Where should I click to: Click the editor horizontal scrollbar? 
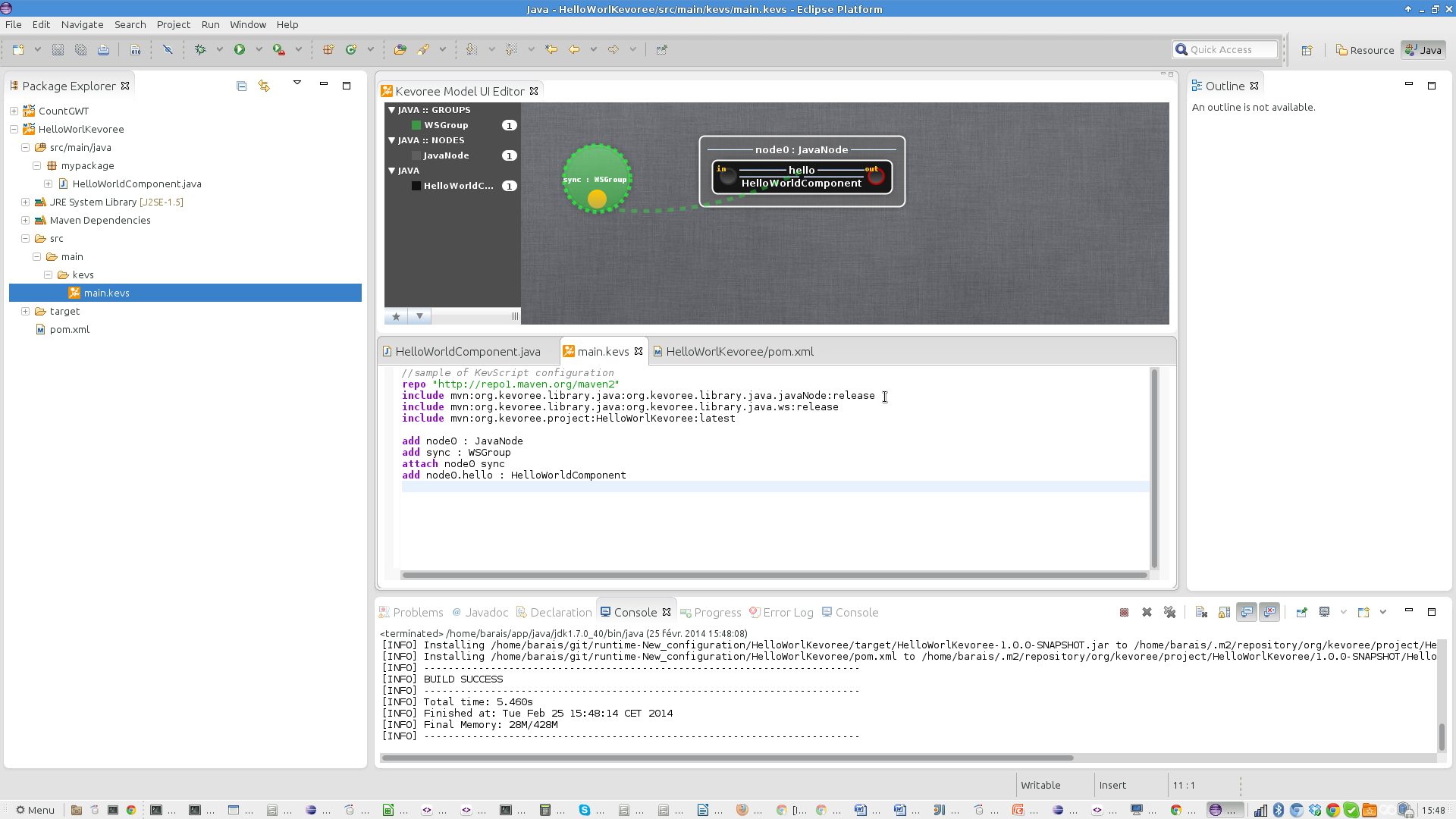775,575
